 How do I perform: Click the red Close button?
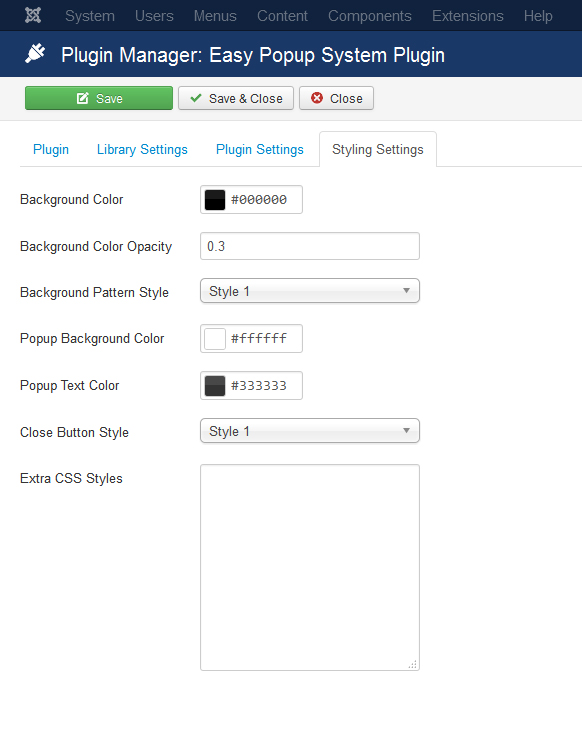coord(336,98)
